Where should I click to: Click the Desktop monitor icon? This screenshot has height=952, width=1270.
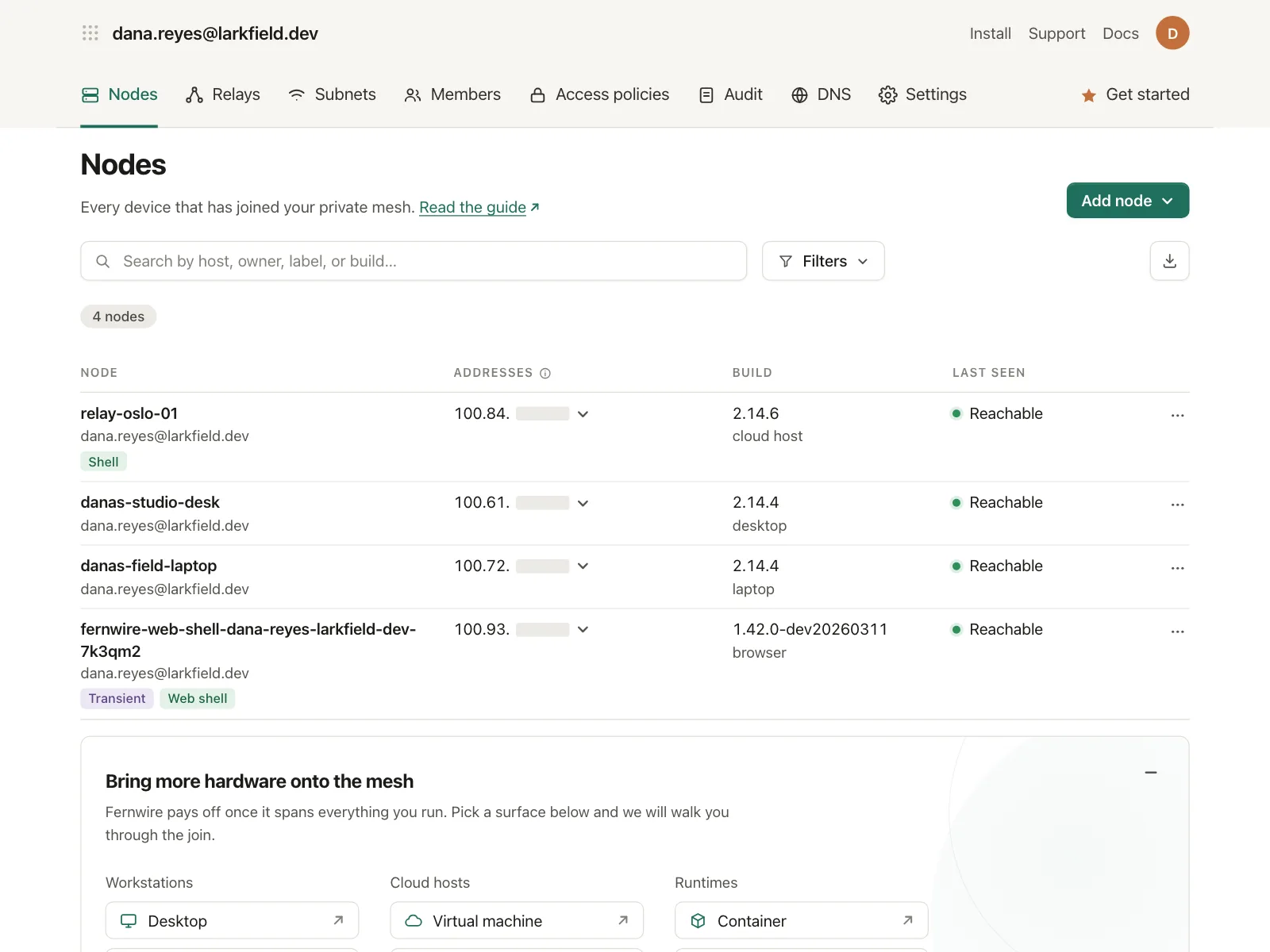pyautogui.click(x=128, y=921)
